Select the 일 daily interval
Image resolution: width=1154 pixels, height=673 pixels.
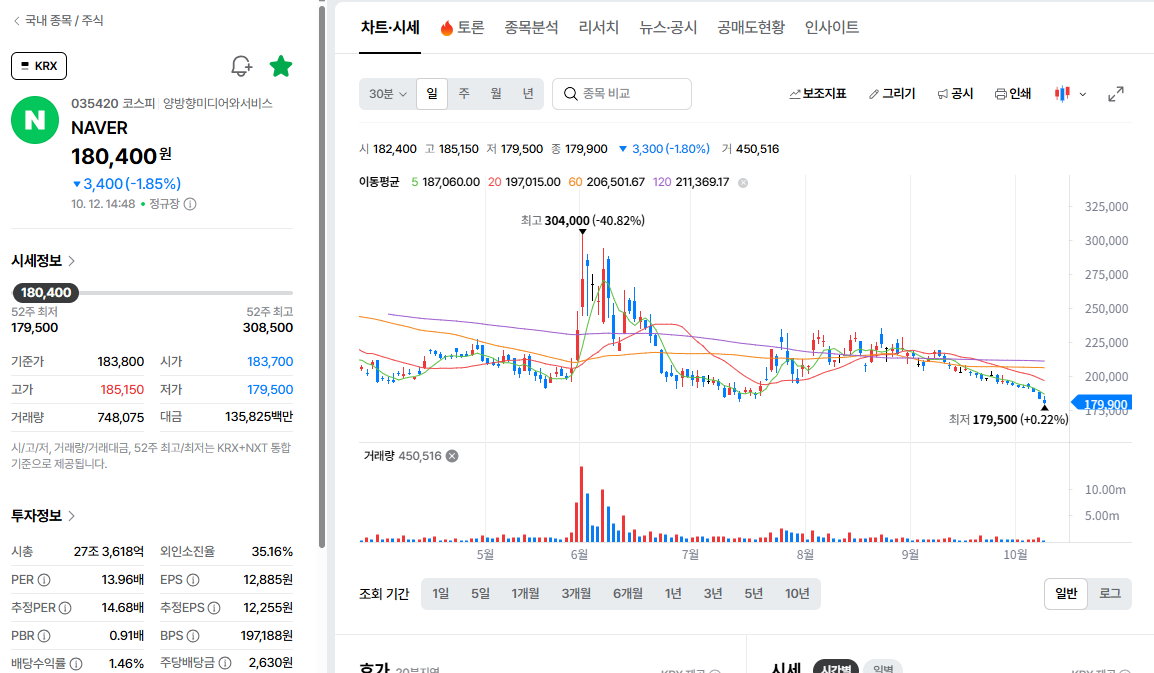pos(432,94)
